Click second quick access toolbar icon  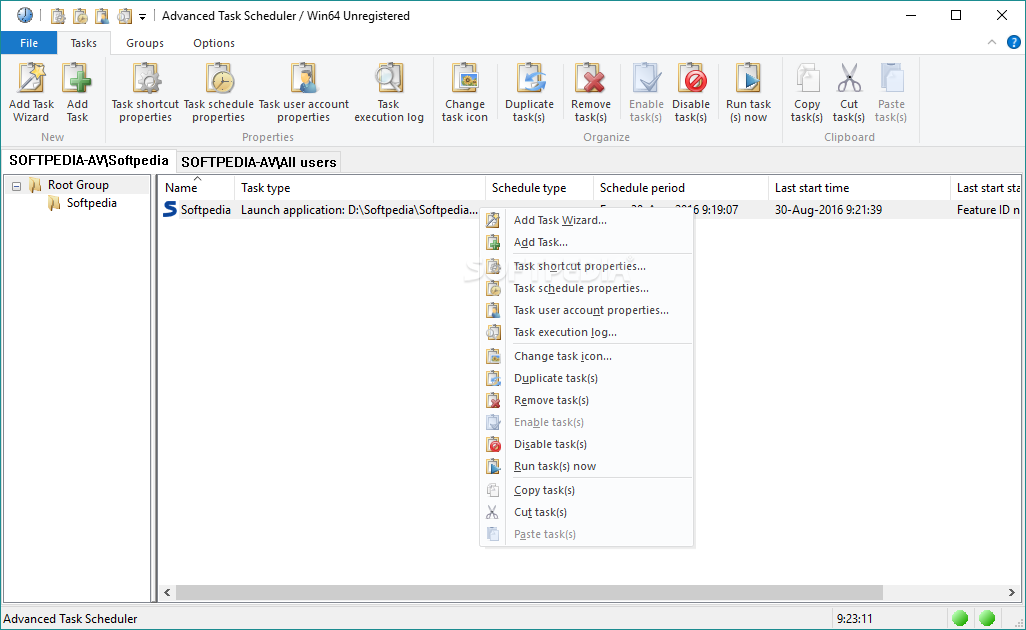pos(80,16)
